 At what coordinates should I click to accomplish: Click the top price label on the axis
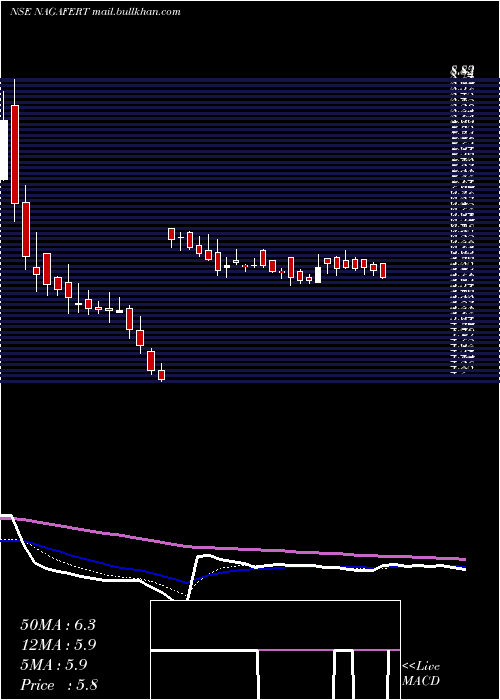462,71
